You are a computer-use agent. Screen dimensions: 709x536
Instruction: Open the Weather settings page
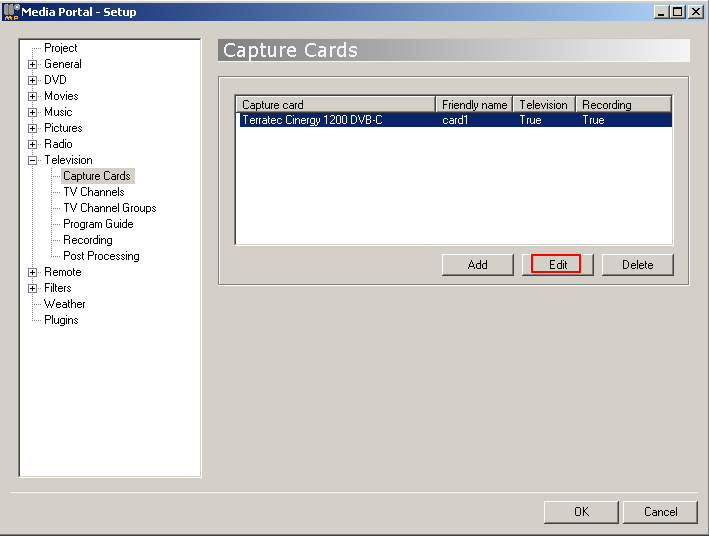(65, 304)
